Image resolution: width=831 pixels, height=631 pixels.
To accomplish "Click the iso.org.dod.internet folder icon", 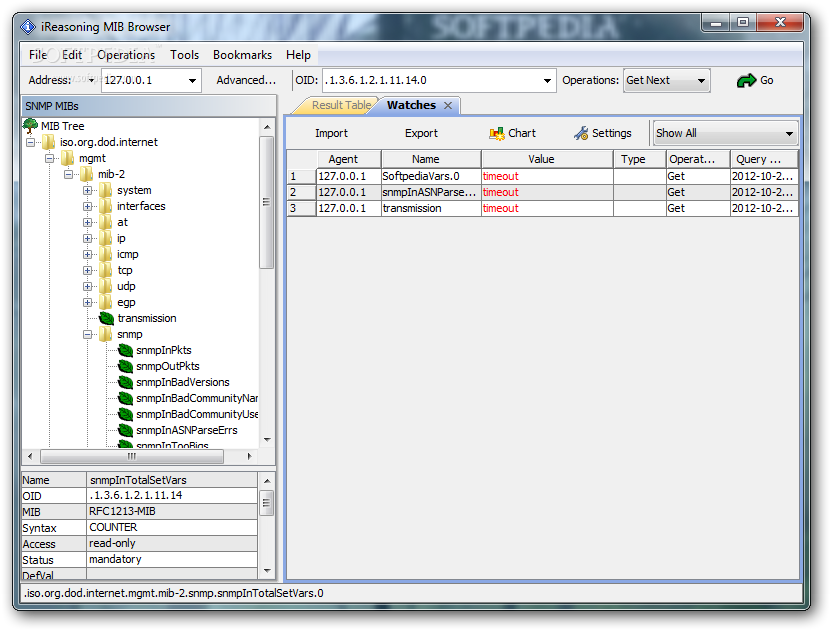I will 49,142.
